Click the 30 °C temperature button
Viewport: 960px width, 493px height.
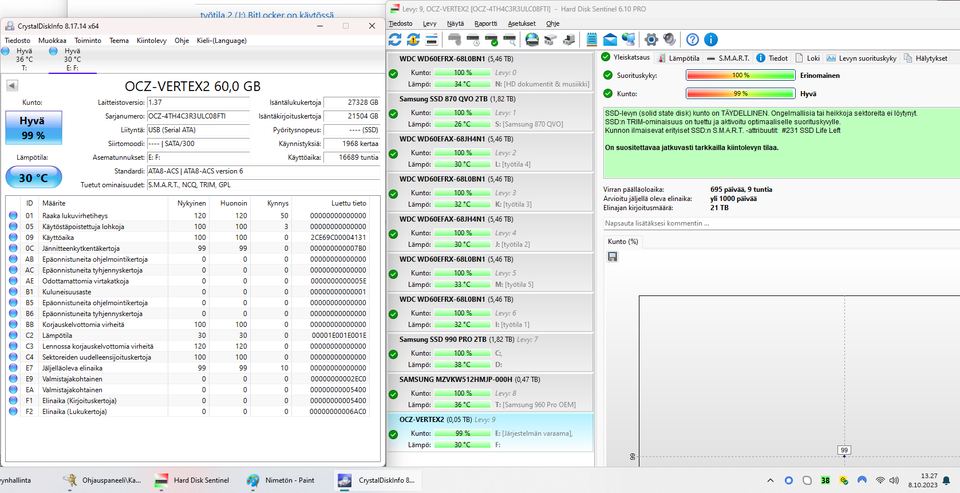[x=33, y=177]
